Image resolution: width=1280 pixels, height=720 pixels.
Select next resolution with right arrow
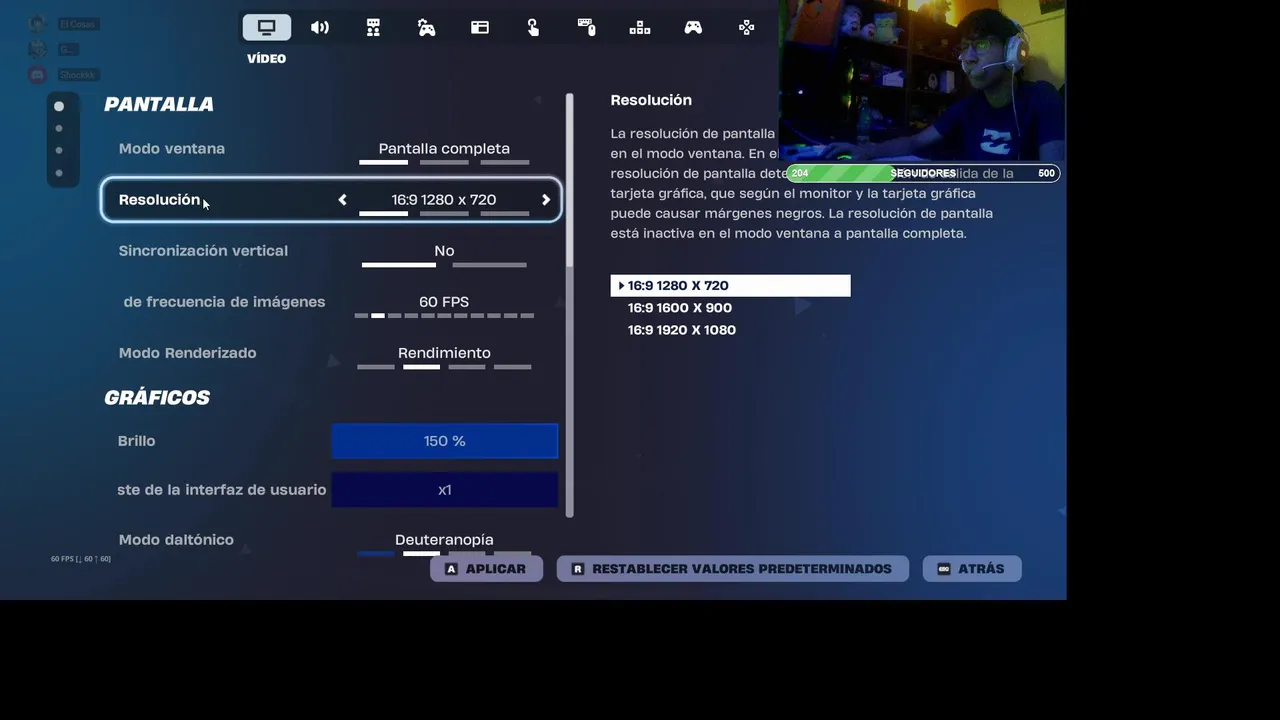546,200
